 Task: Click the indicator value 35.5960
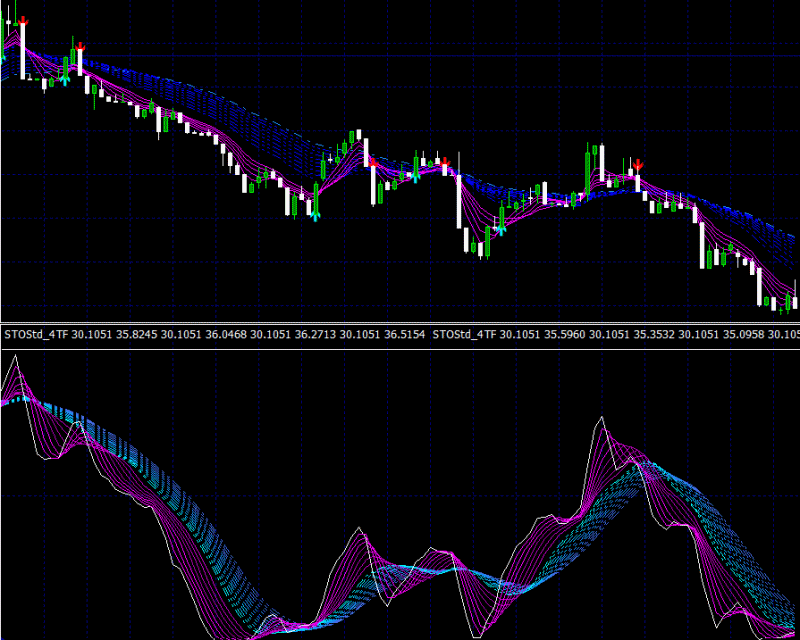point(564,335)
